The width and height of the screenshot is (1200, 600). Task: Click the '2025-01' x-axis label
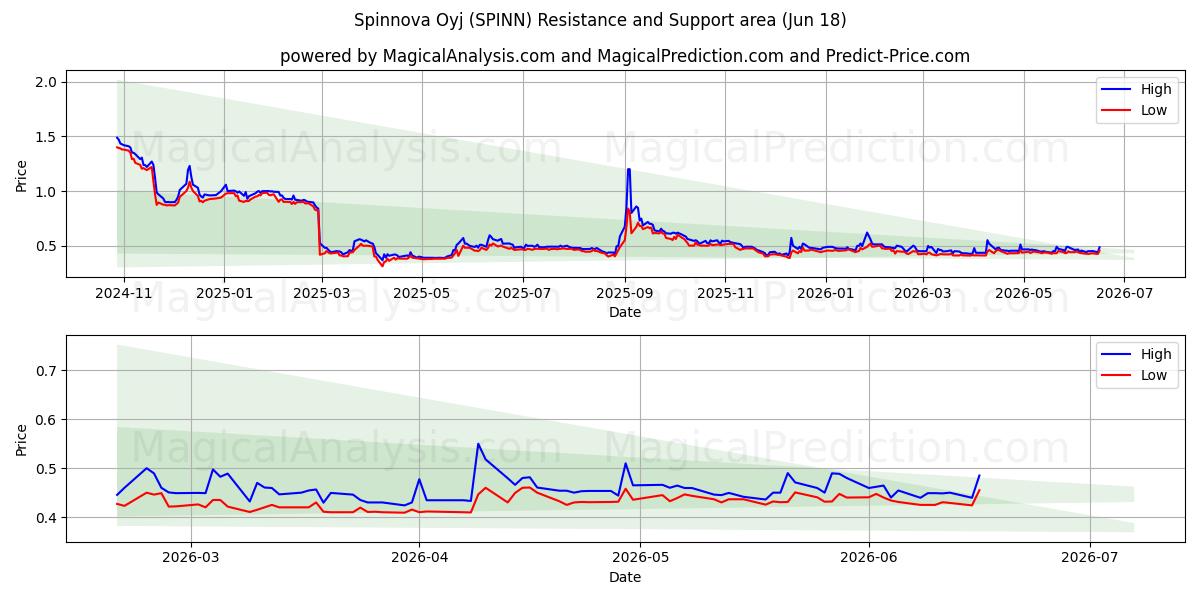224,293
